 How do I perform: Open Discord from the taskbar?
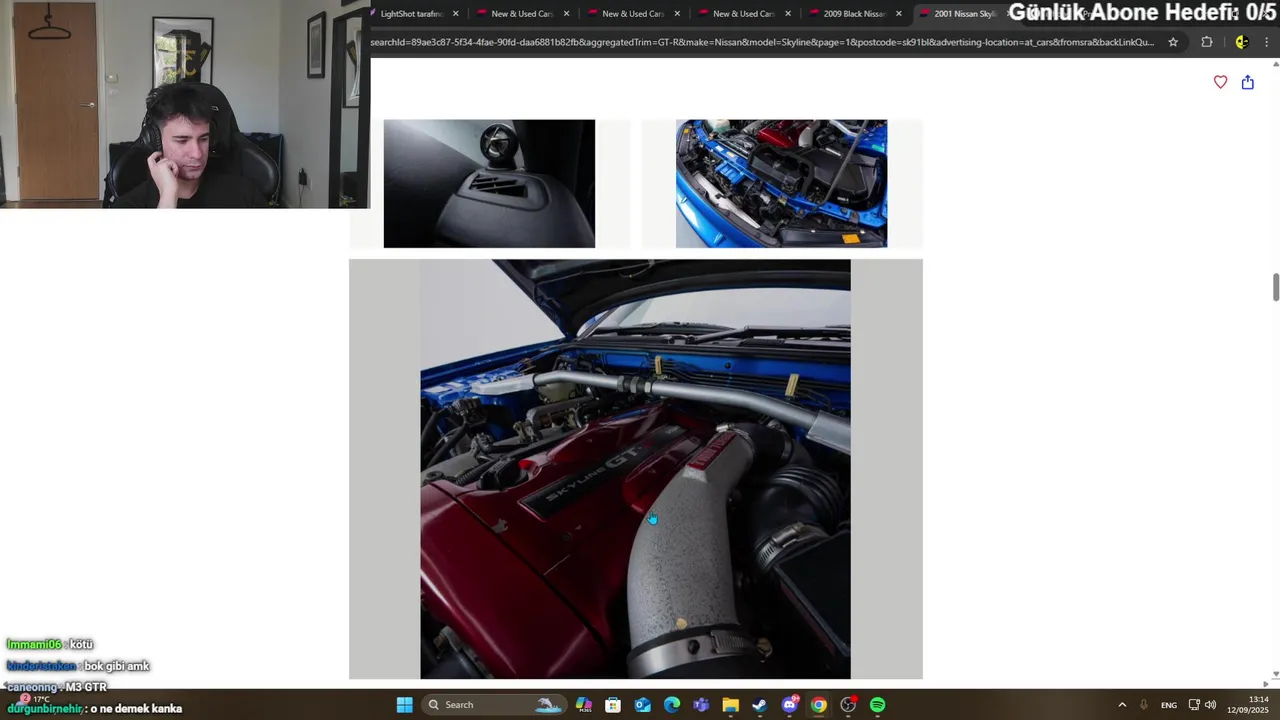(x=790, y=705)
